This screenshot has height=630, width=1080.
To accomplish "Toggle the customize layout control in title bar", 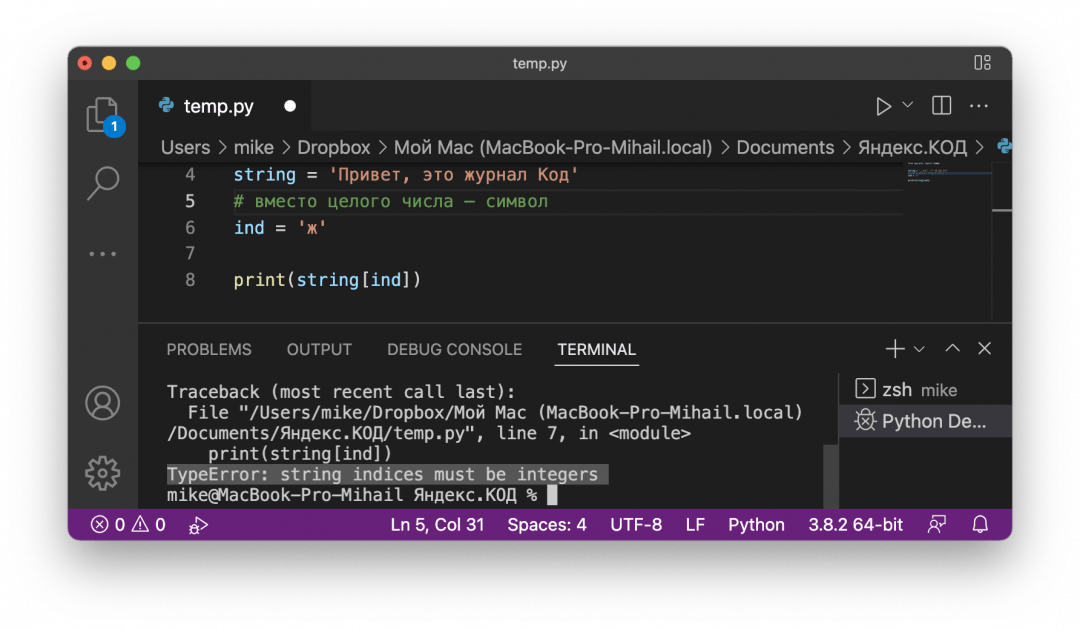I will (982, 63).
